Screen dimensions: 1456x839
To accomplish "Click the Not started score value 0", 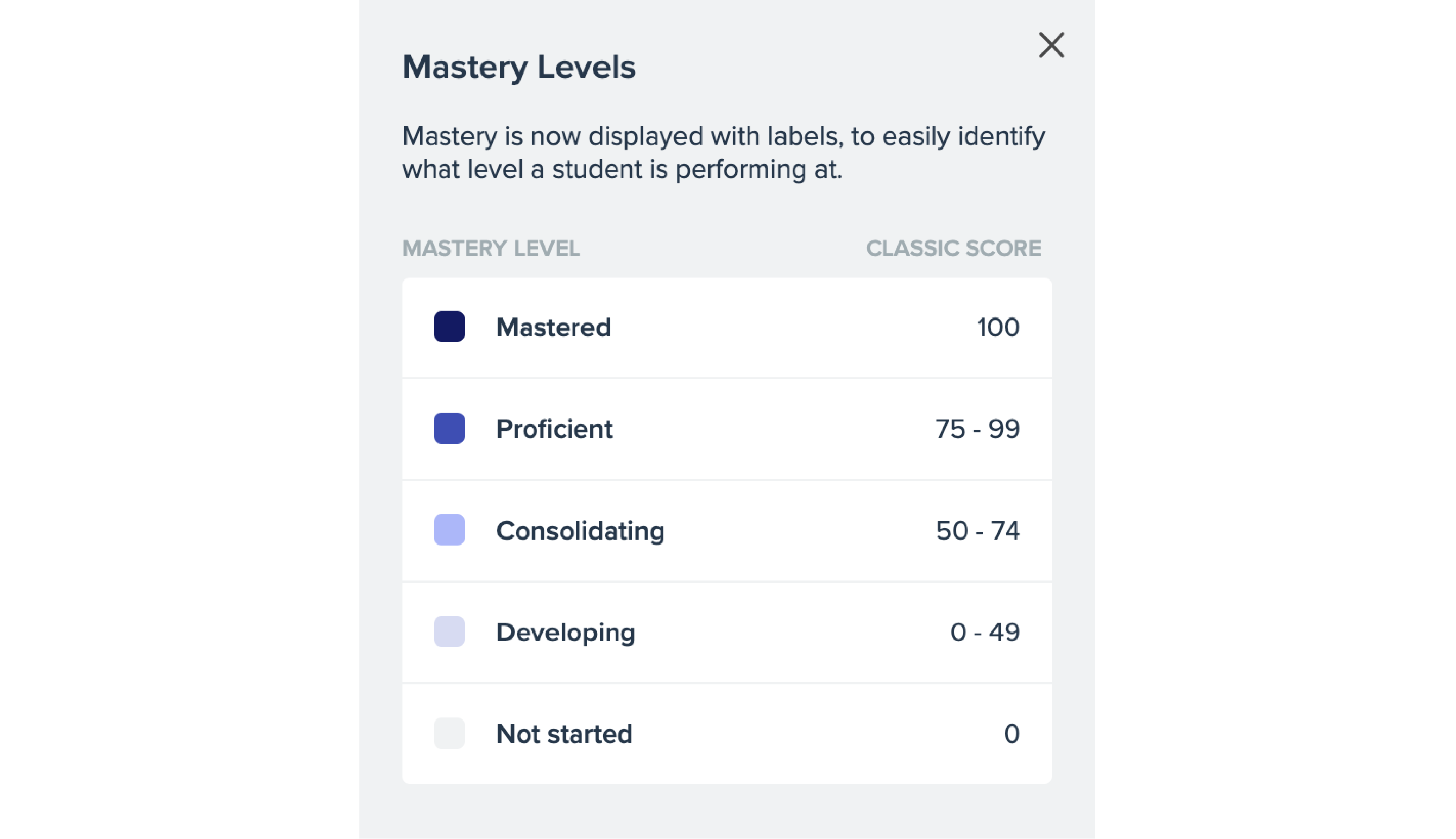I will 1012,733.
